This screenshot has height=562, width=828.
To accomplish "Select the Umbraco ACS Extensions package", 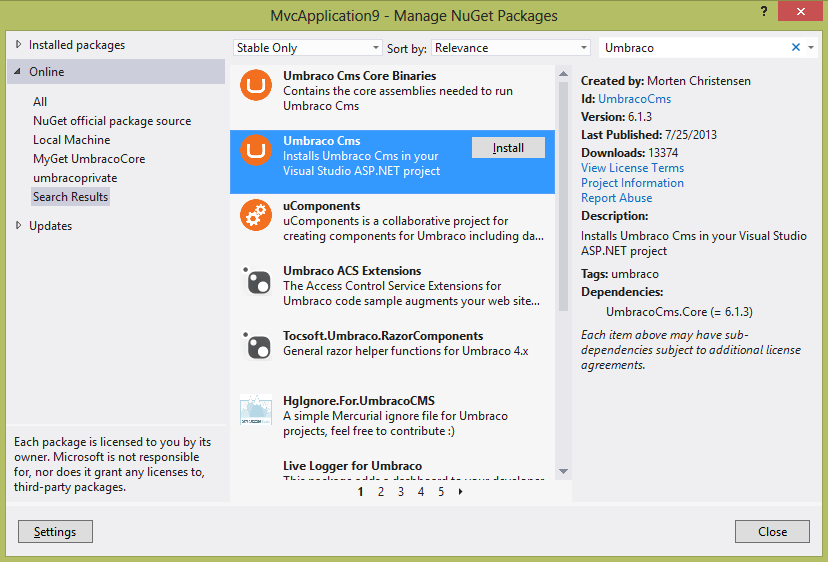I will point(392,292).
